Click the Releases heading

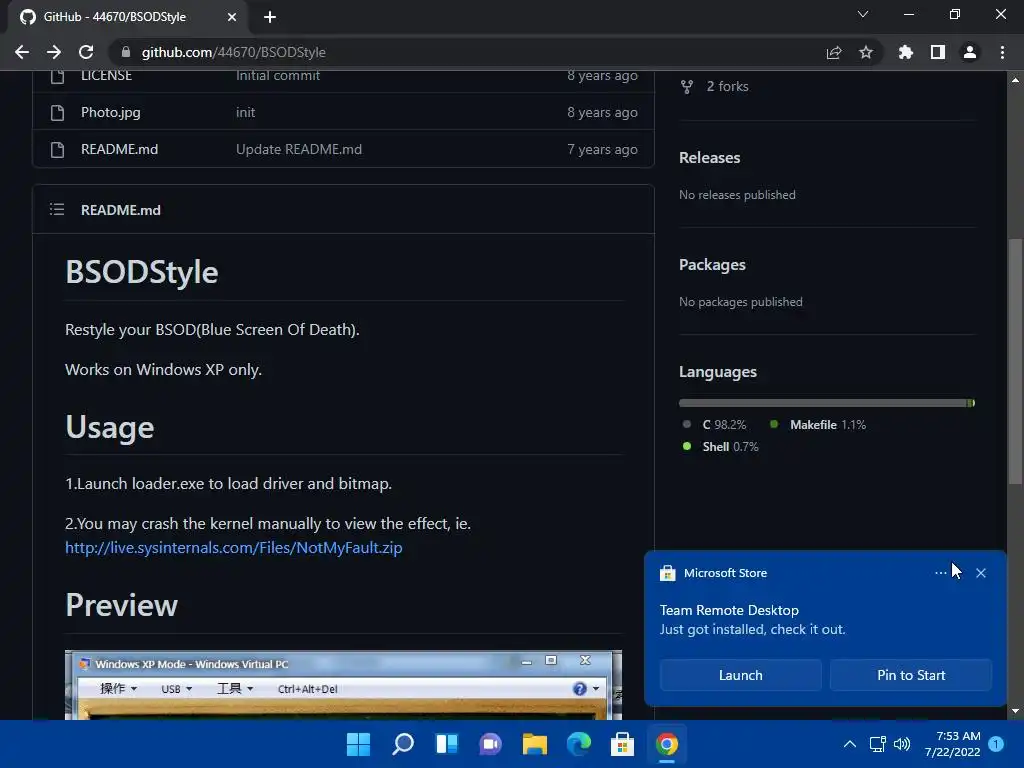tap(709, 157)
